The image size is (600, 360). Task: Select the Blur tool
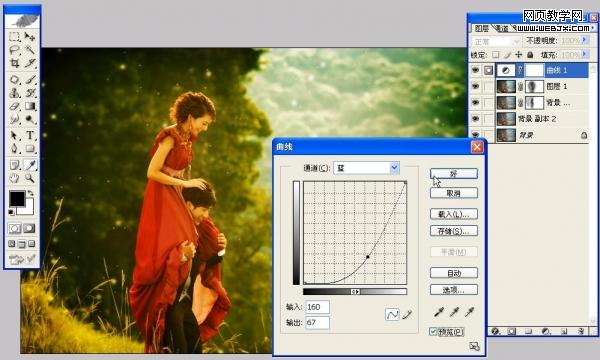click(x=14, y=120)
